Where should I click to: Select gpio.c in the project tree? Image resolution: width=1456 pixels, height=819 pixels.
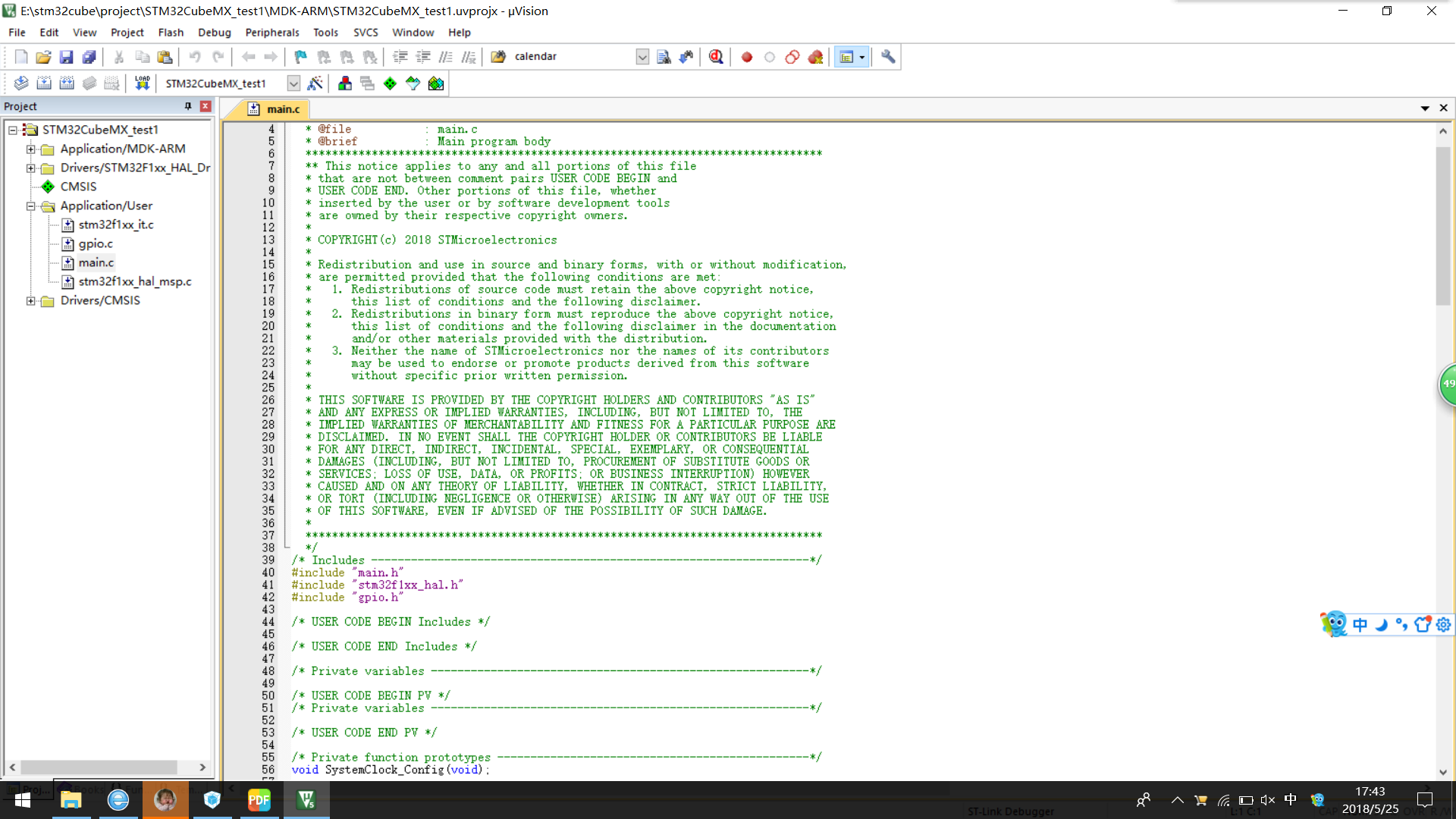96,243
